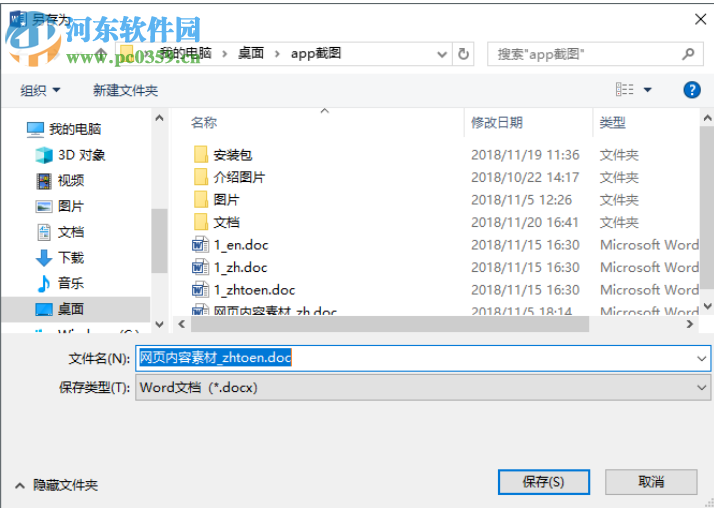Screen dimensions: 714x508
Task: Click the search magnifier icon
Action: [688, 54]
